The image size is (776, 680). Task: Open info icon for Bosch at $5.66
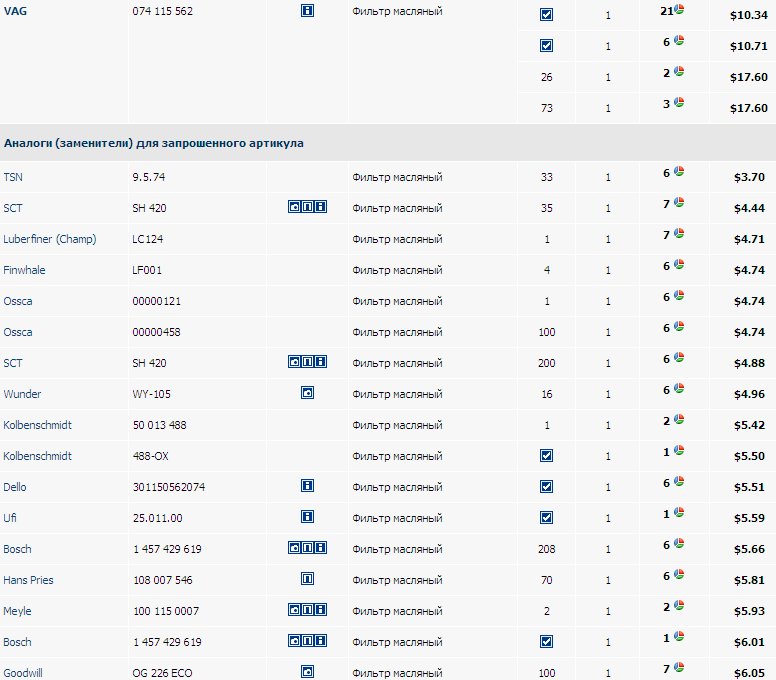tap(320, 548)
